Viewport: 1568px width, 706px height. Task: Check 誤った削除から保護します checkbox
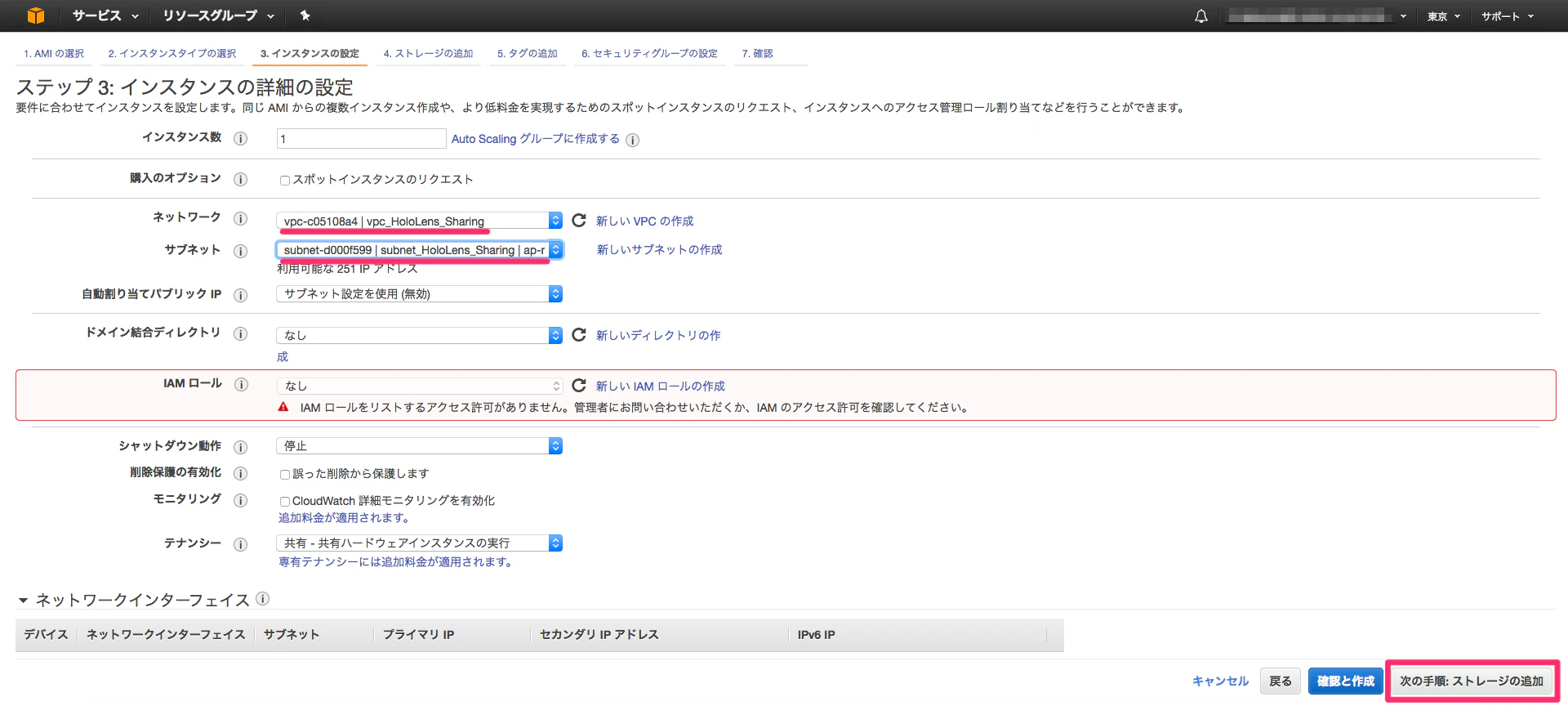click(285, 475)
